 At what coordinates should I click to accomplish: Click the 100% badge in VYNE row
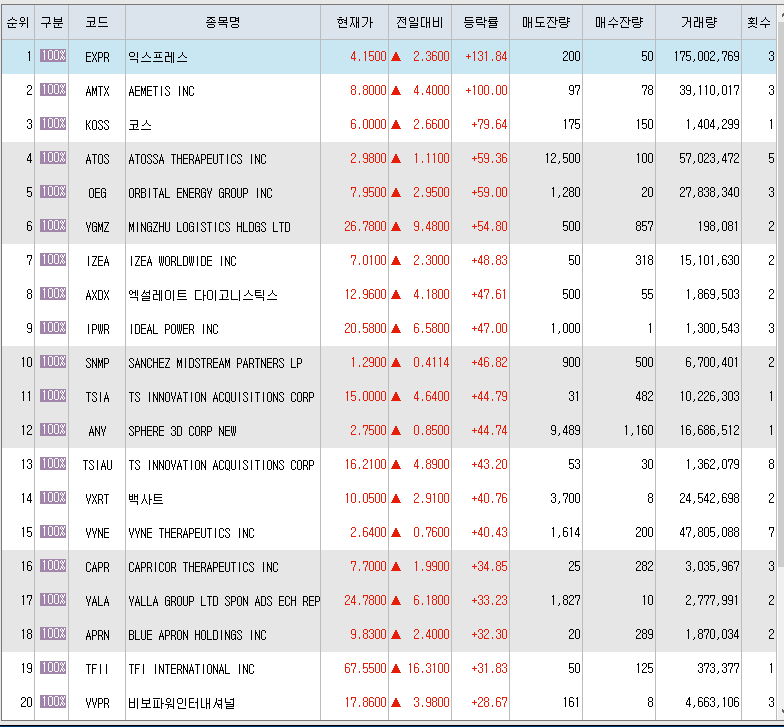(x=53, y=532)
